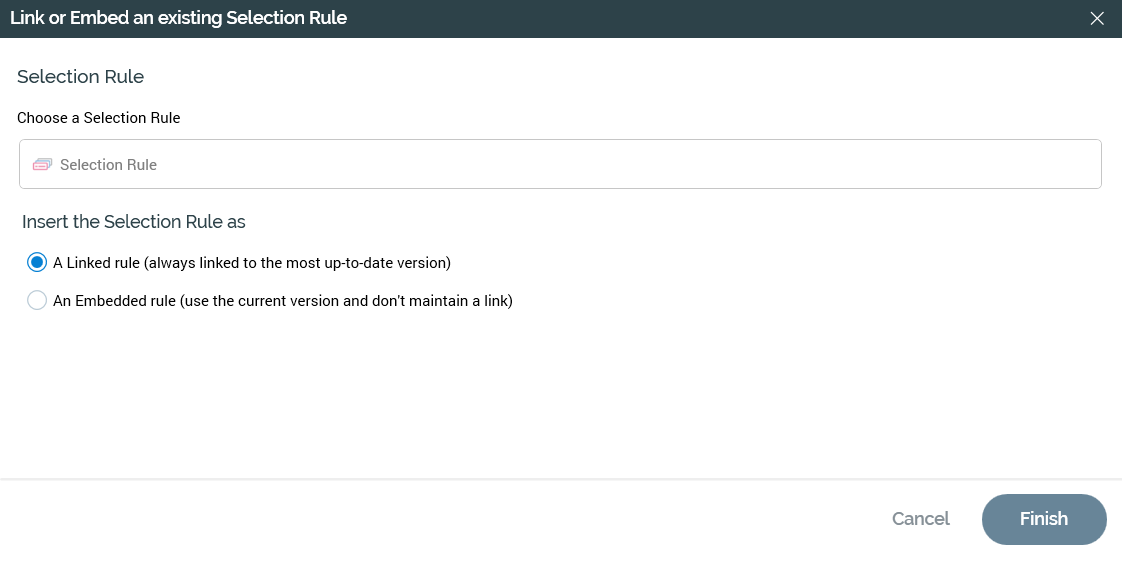Close the Link or Embed dialog
1122x561 pixels.
click(x=1097, y=19)
